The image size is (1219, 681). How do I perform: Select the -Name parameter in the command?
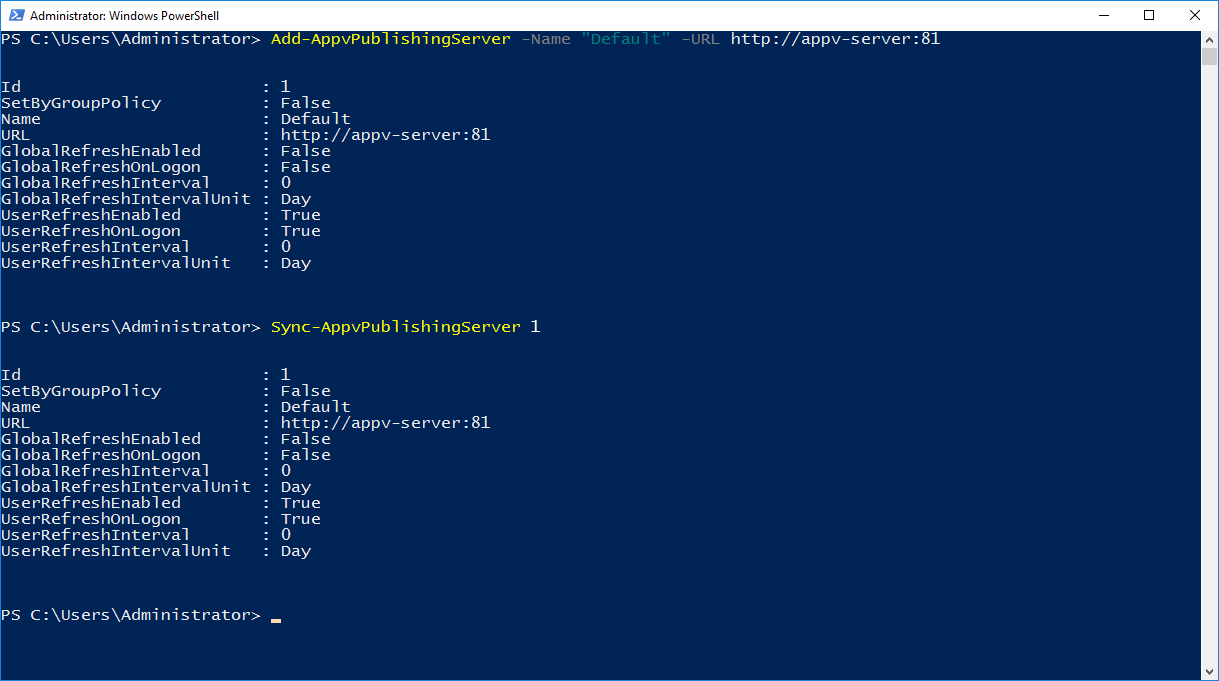point(546,39)
